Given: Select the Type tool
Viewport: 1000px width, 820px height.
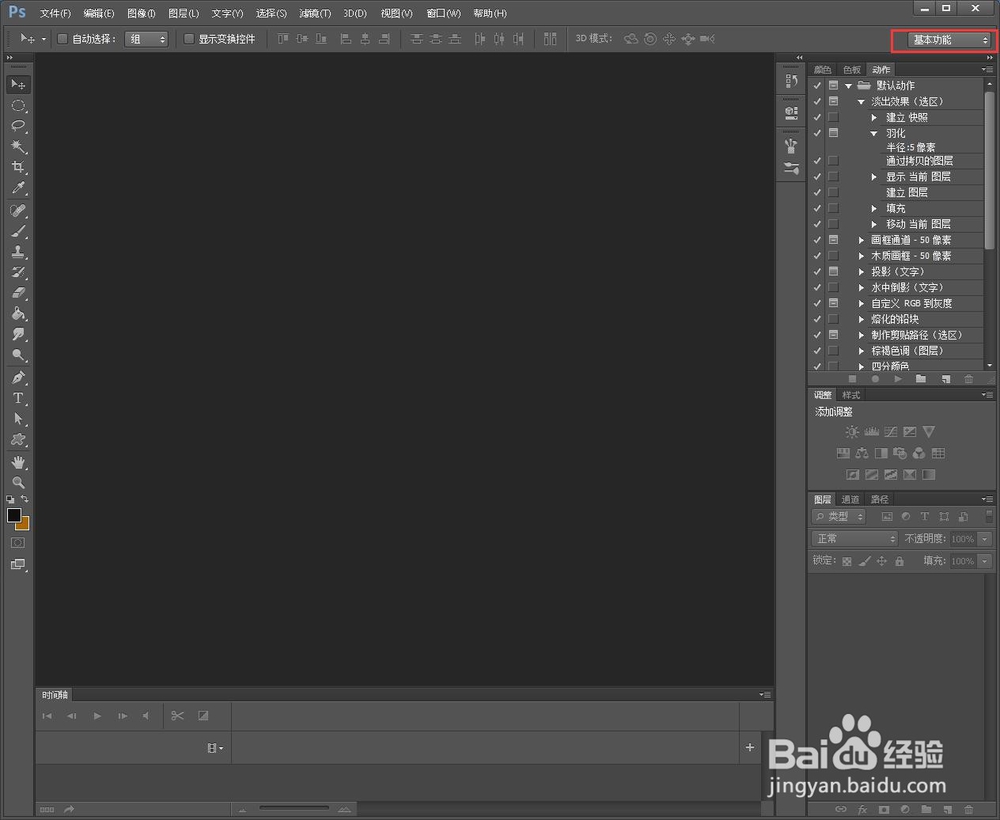Looking at the screenshot, I should pyautogui.click(x=18, y=398).
